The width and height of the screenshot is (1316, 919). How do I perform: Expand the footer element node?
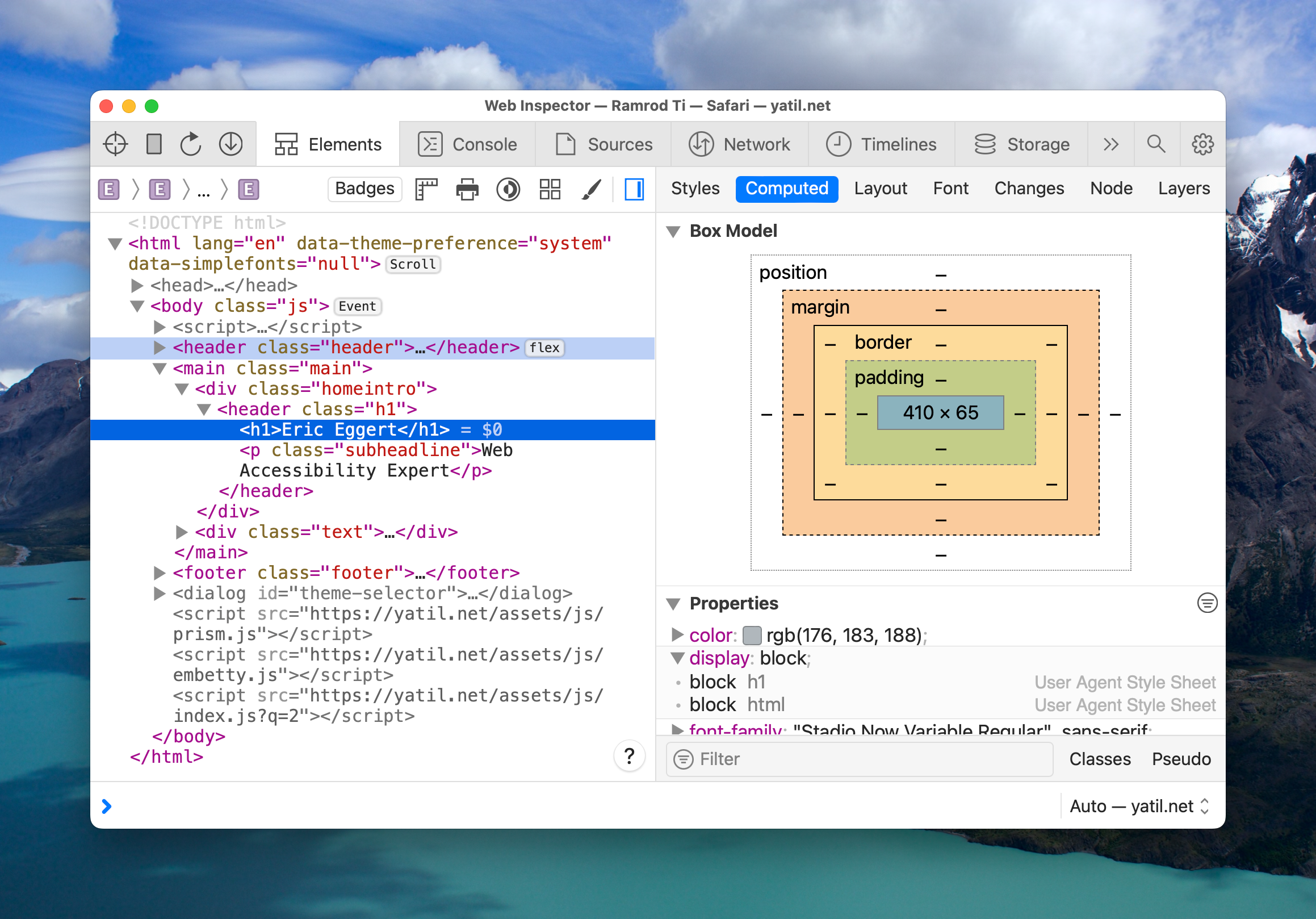pos(159,572)
